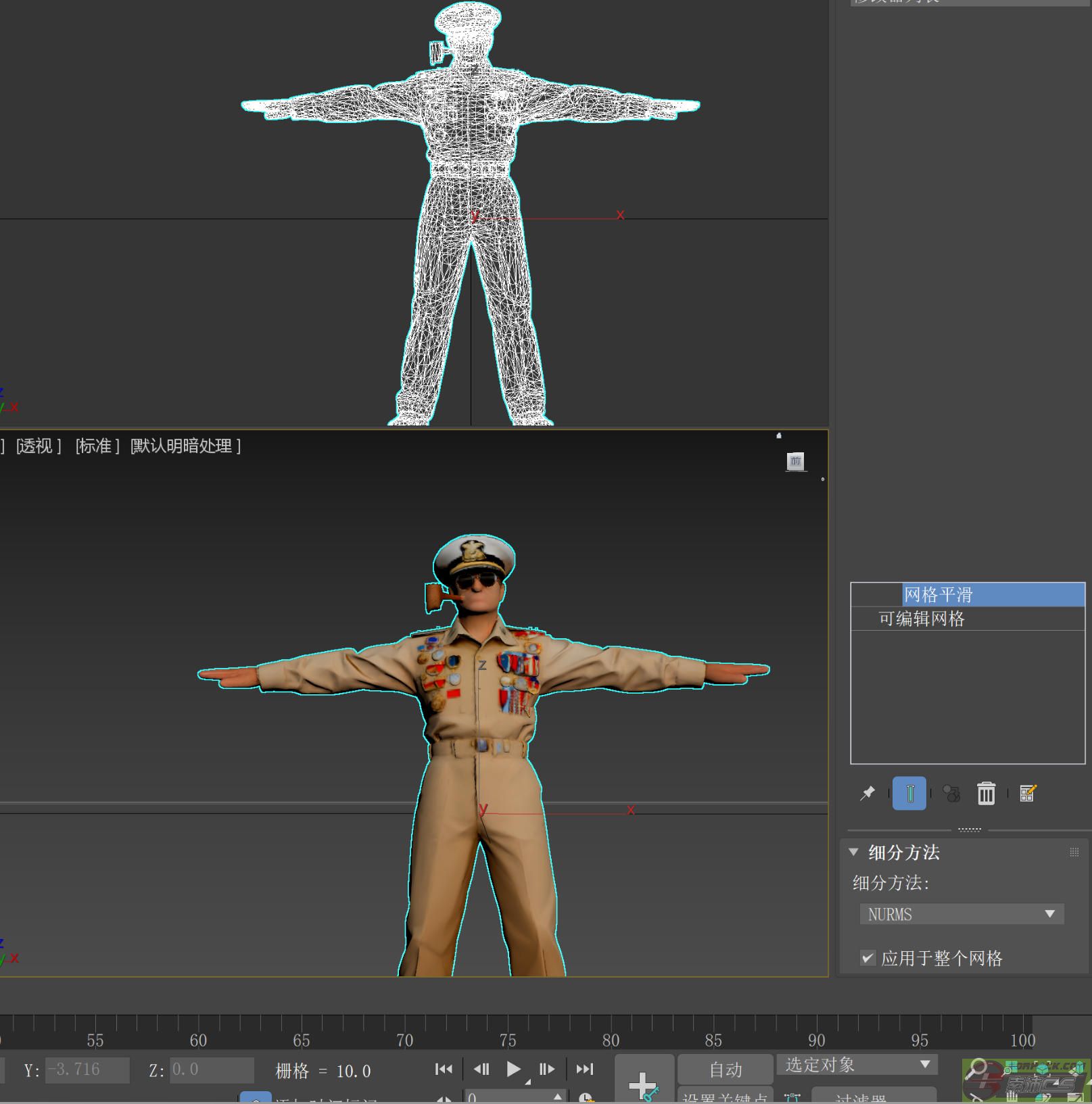This screenshot has height=1104, width=1092.
Task: Step to next frame
Action: [546, 1069]
